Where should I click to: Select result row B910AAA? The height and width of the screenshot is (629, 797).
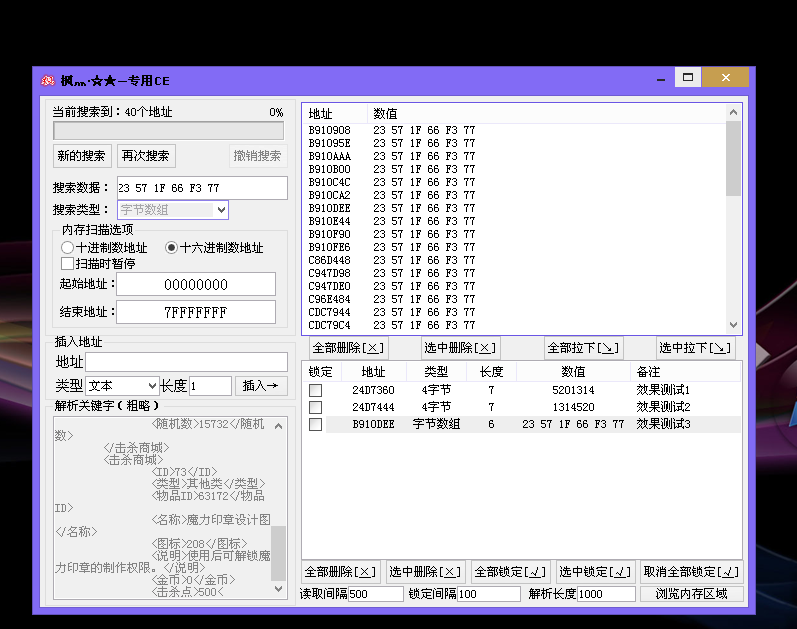515,156
